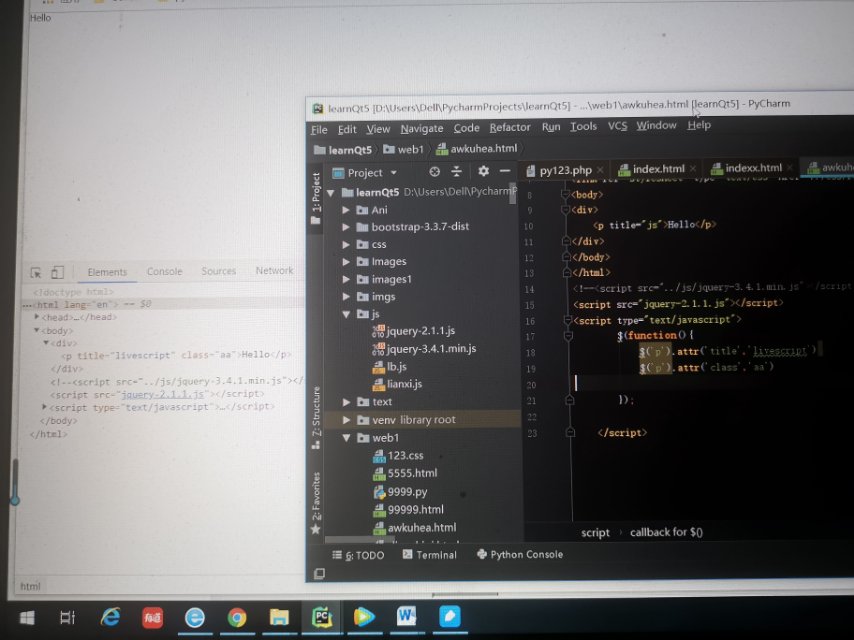Click the DevTools element inspector arrow icon
The image size is (854, 640).
36,272
